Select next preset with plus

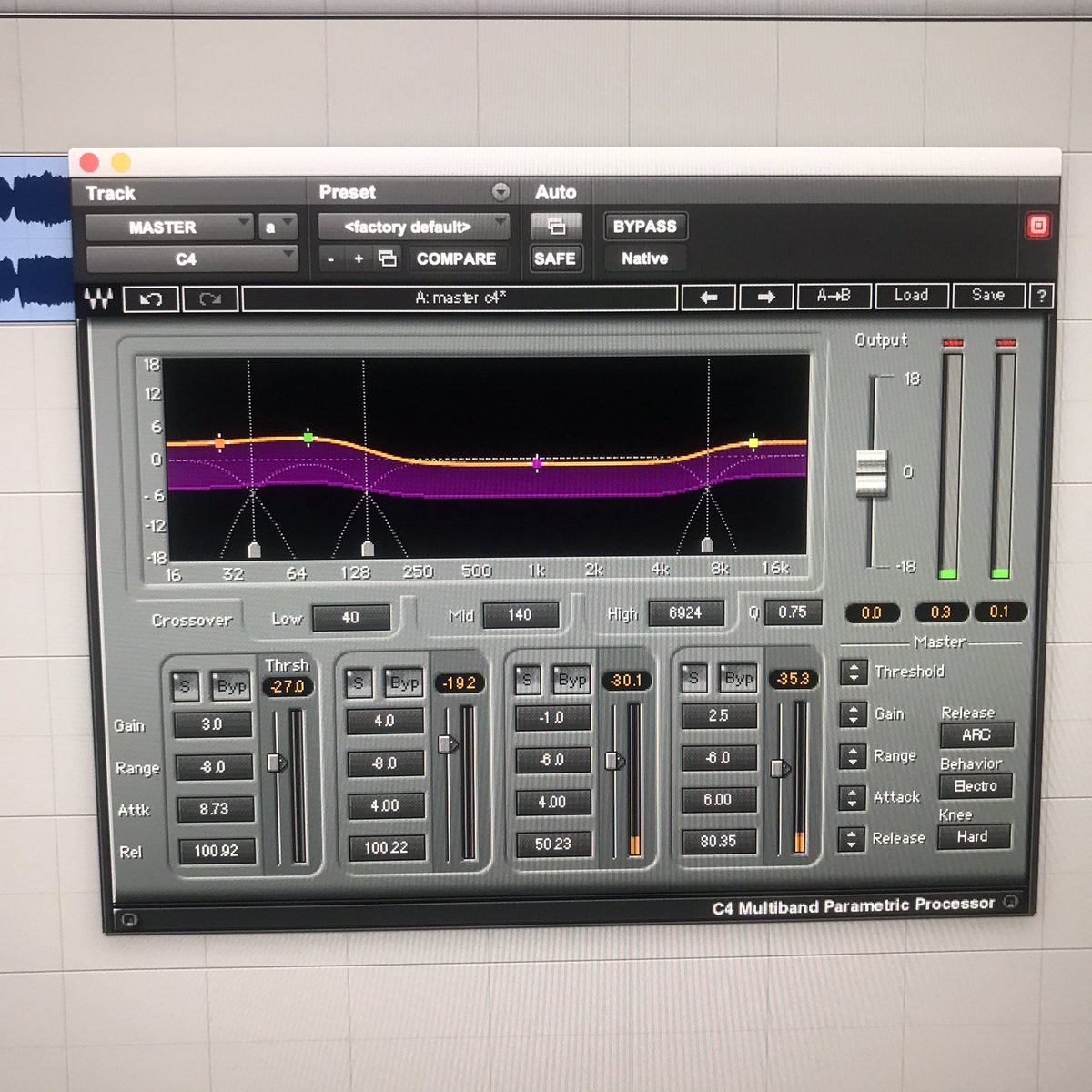tap(359, 259)
